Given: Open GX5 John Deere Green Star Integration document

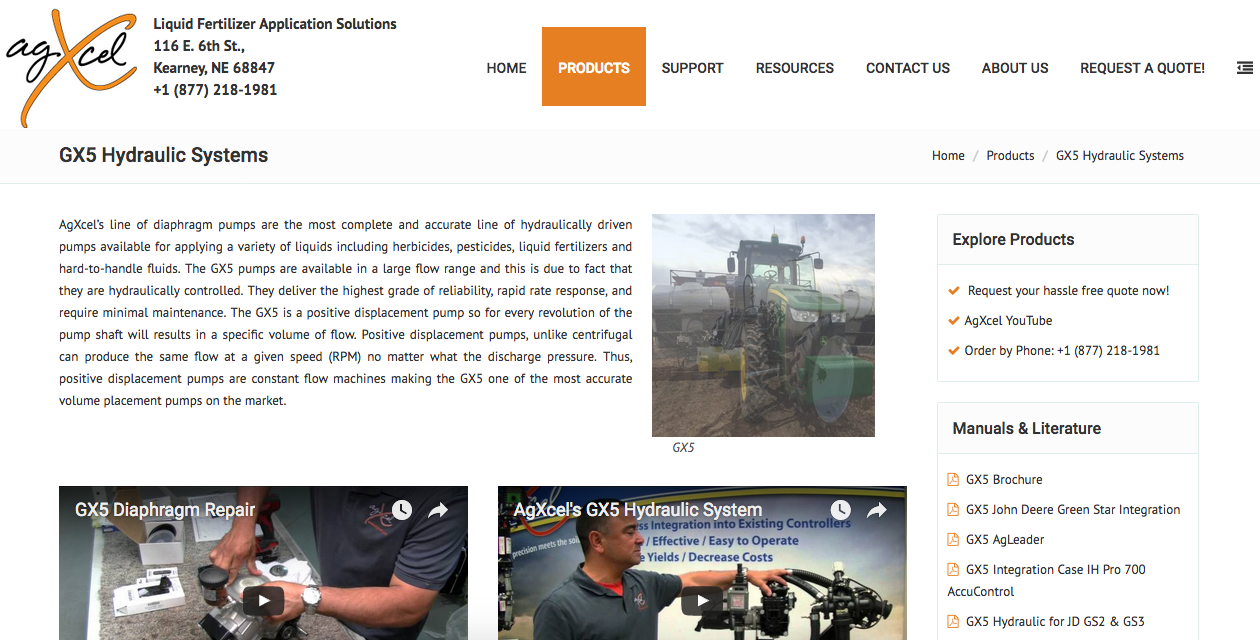Looking at the screenshot, I should point(1073,510).
